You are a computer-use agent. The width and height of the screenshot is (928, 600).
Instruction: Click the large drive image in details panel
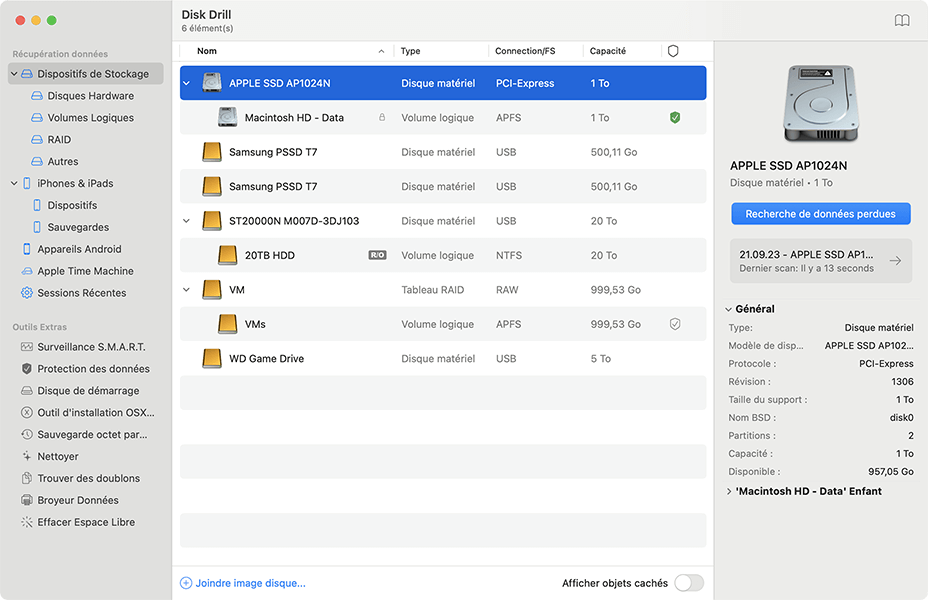pos(820,104)
